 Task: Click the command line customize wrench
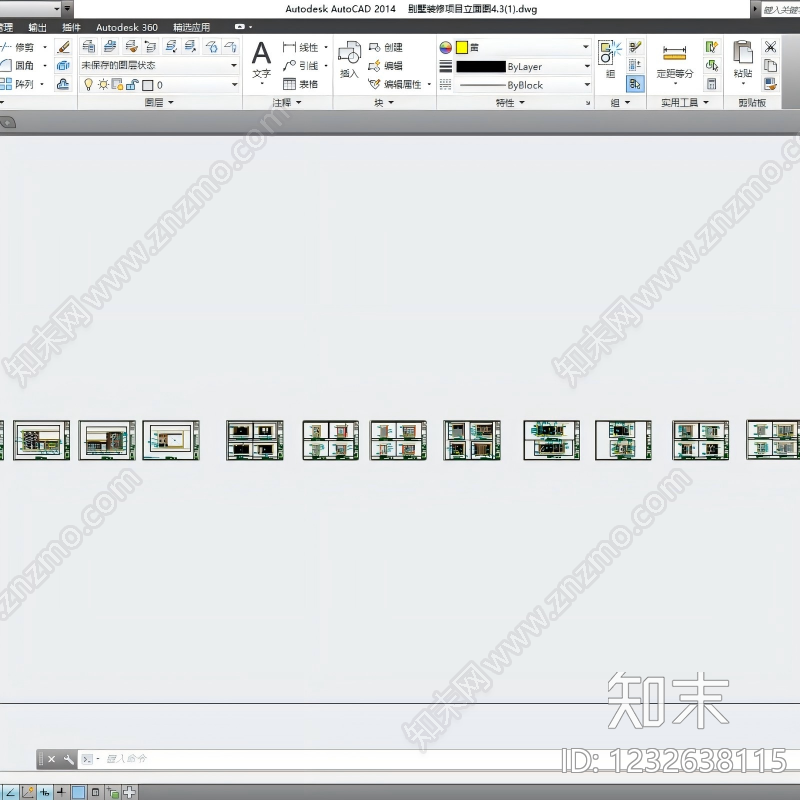coord(68,759)
